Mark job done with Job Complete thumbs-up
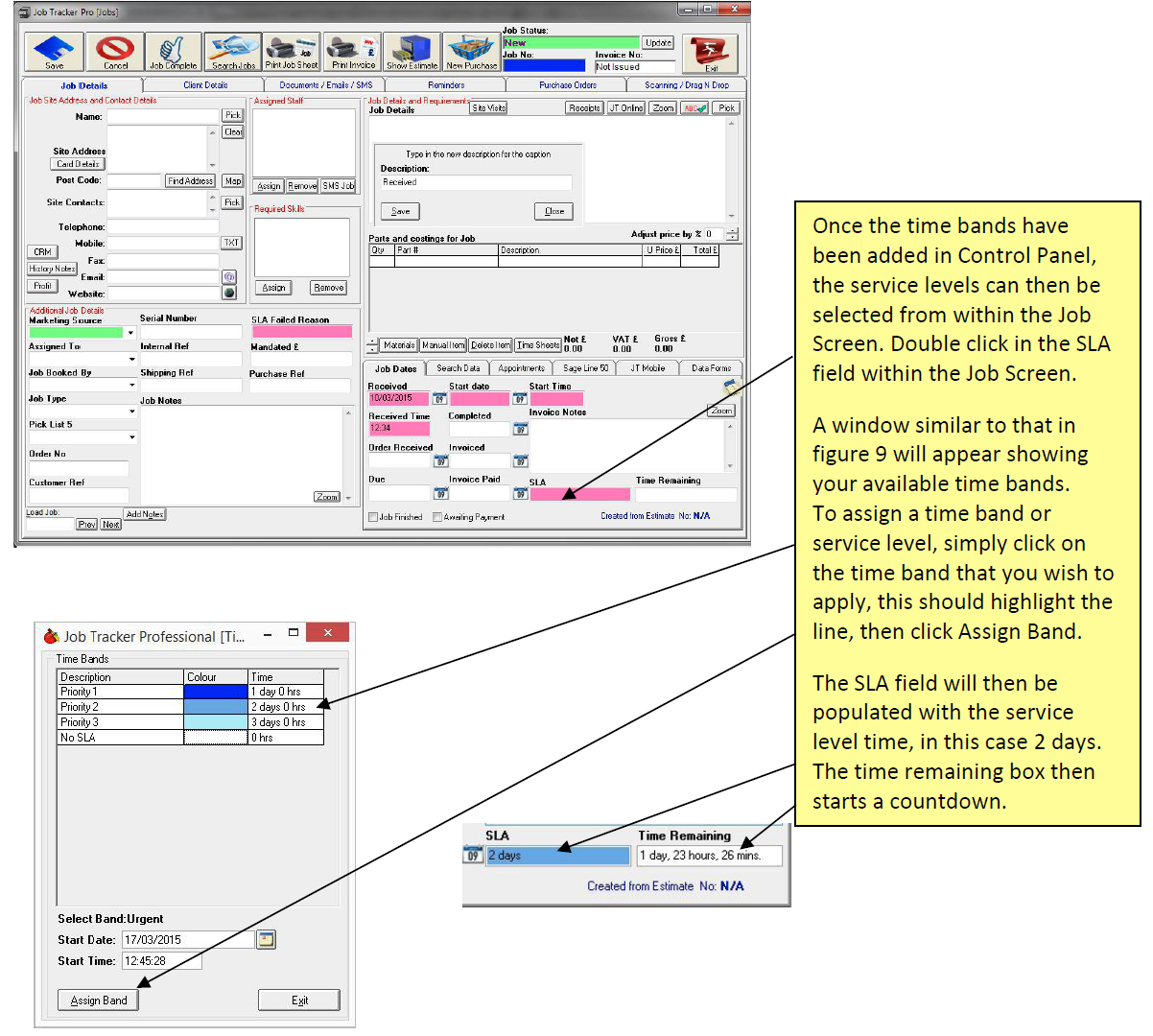Viewport: 1153px width, 1036px height. [x=174, y=52]
